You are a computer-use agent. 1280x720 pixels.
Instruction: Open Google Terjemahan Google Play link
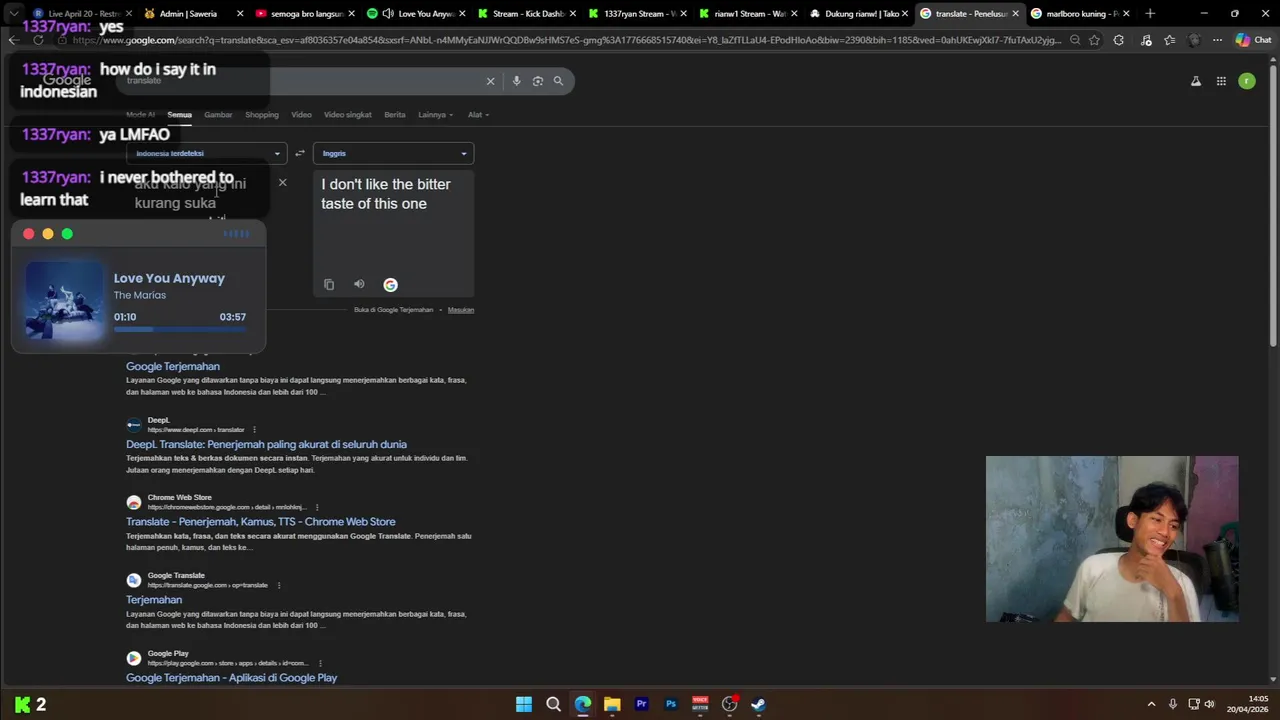(232, 678)
